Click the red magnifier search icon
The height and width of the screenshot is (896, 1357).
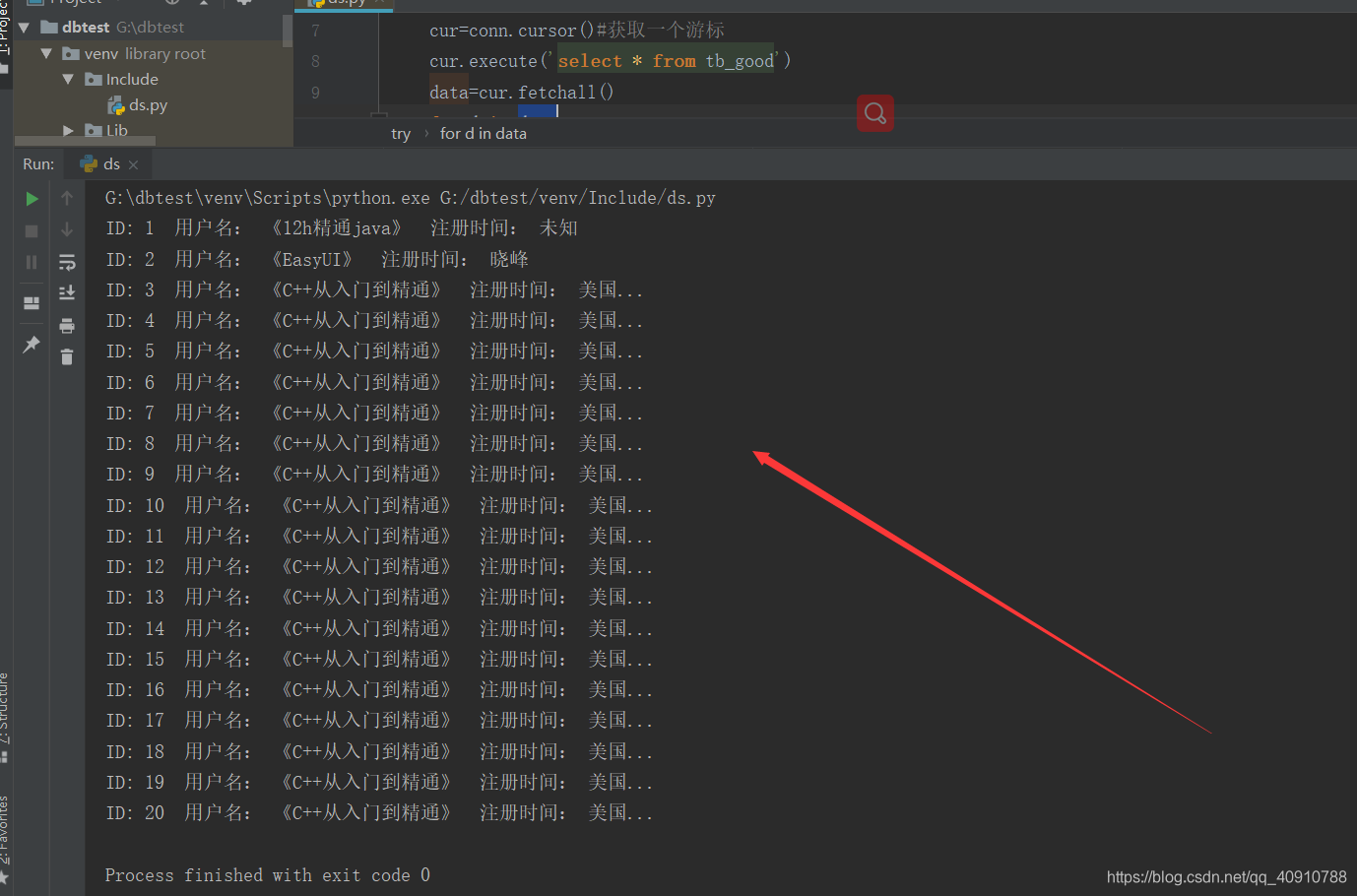(x=875, y=113)
